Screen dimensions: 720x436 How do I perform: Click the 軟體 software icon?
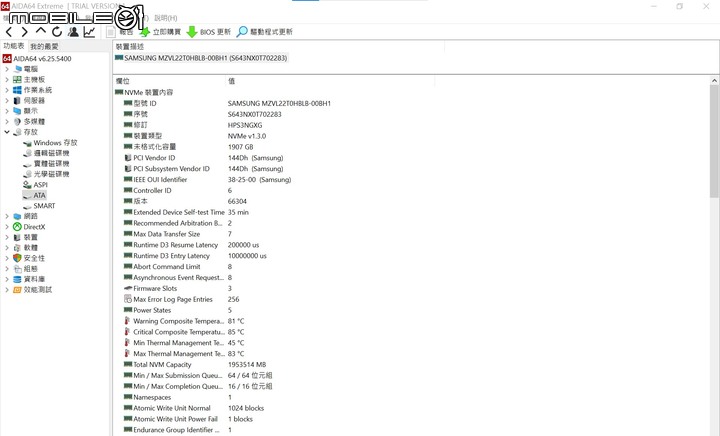point(17,248)
